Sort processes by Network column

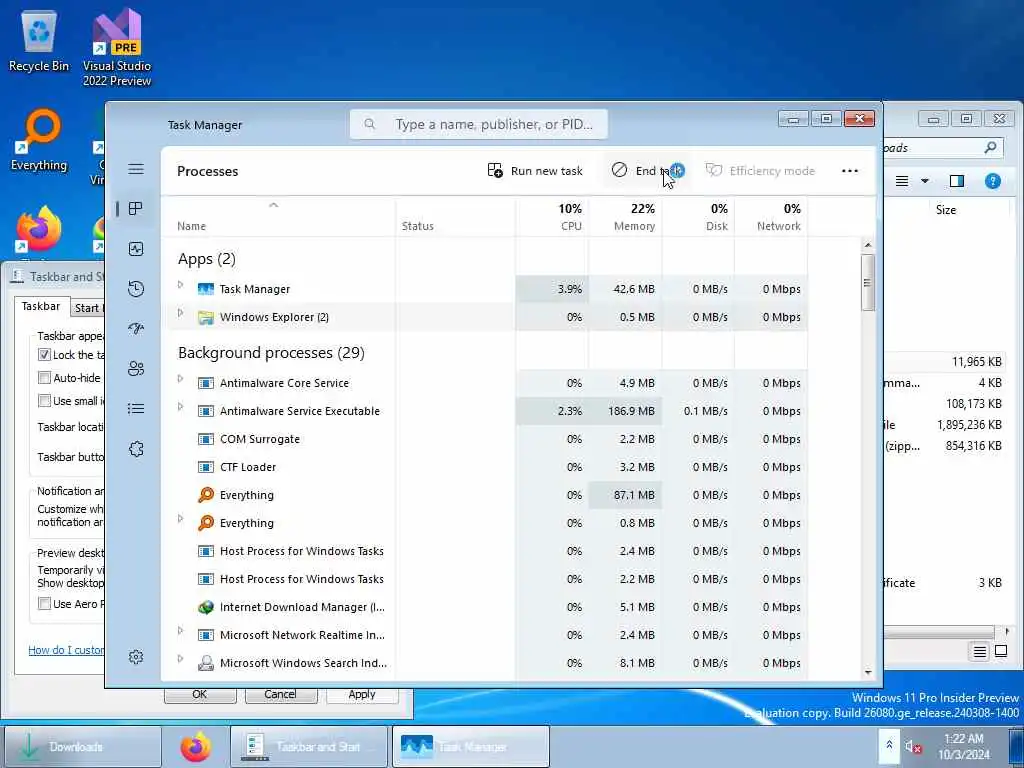771,217
